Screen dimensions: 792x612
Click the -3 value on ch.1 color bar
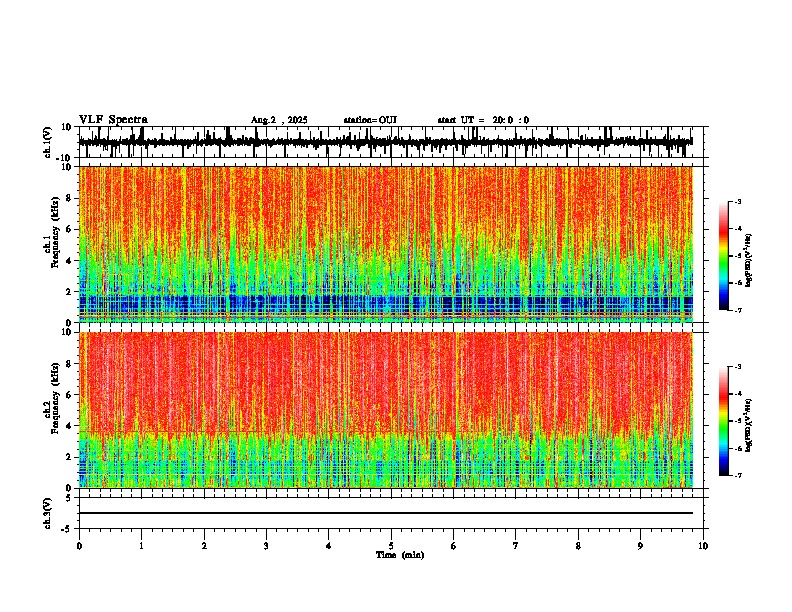point(738,202)
